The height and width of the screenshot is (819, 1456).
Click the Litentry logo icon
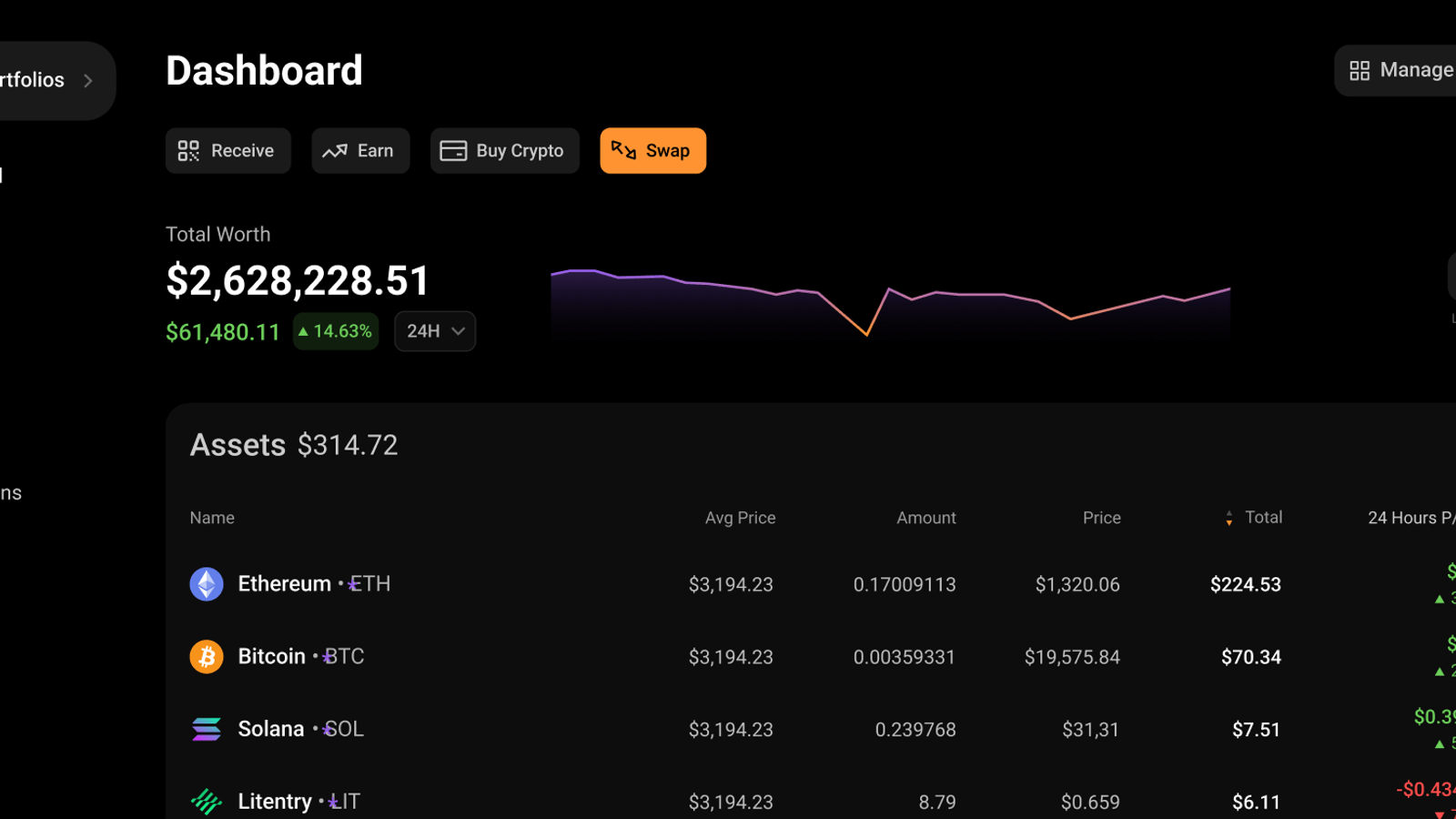click(x=207, y=802)
